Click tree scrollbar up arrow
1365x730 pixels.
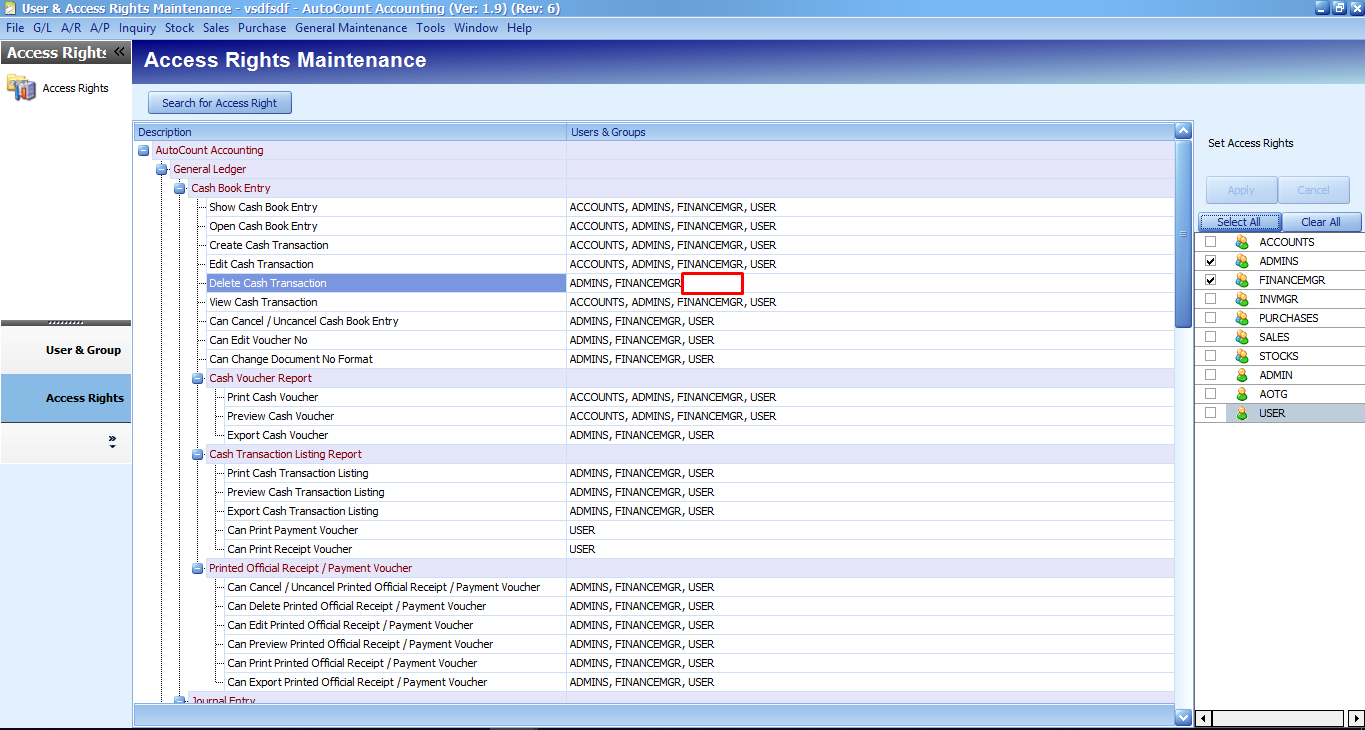[1183, 131]
